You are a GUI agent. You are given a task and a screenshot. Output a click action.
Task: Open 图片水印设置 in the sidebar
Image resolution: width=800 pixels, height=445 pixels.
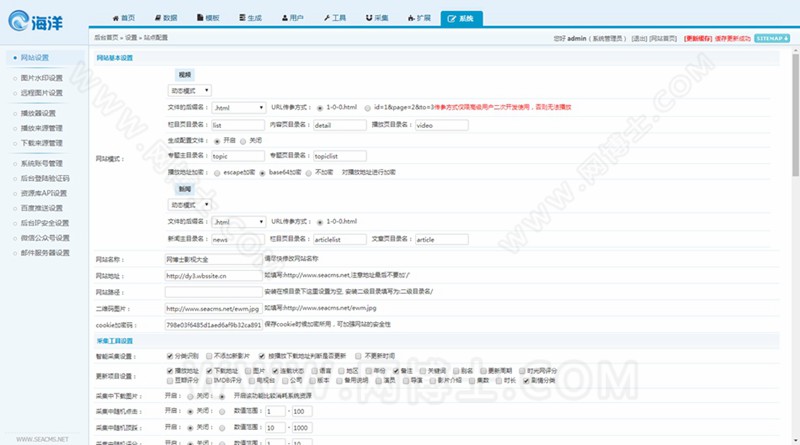click(x=41, y=78)
